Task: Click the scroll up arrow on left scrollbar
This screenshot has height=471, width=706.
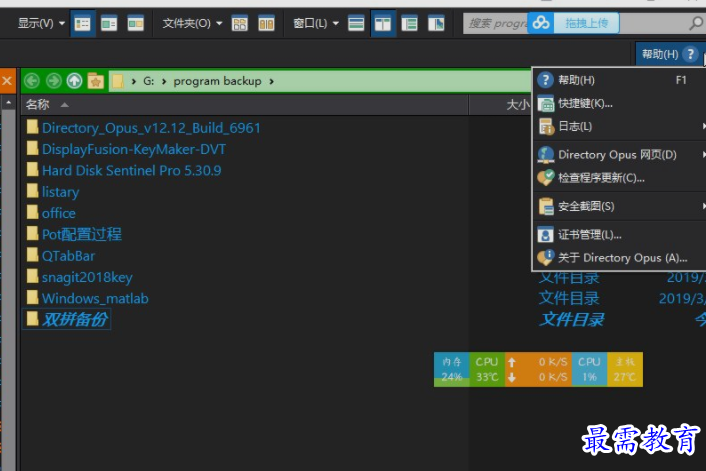Action: pyautogui.click(x=9, y=103)
